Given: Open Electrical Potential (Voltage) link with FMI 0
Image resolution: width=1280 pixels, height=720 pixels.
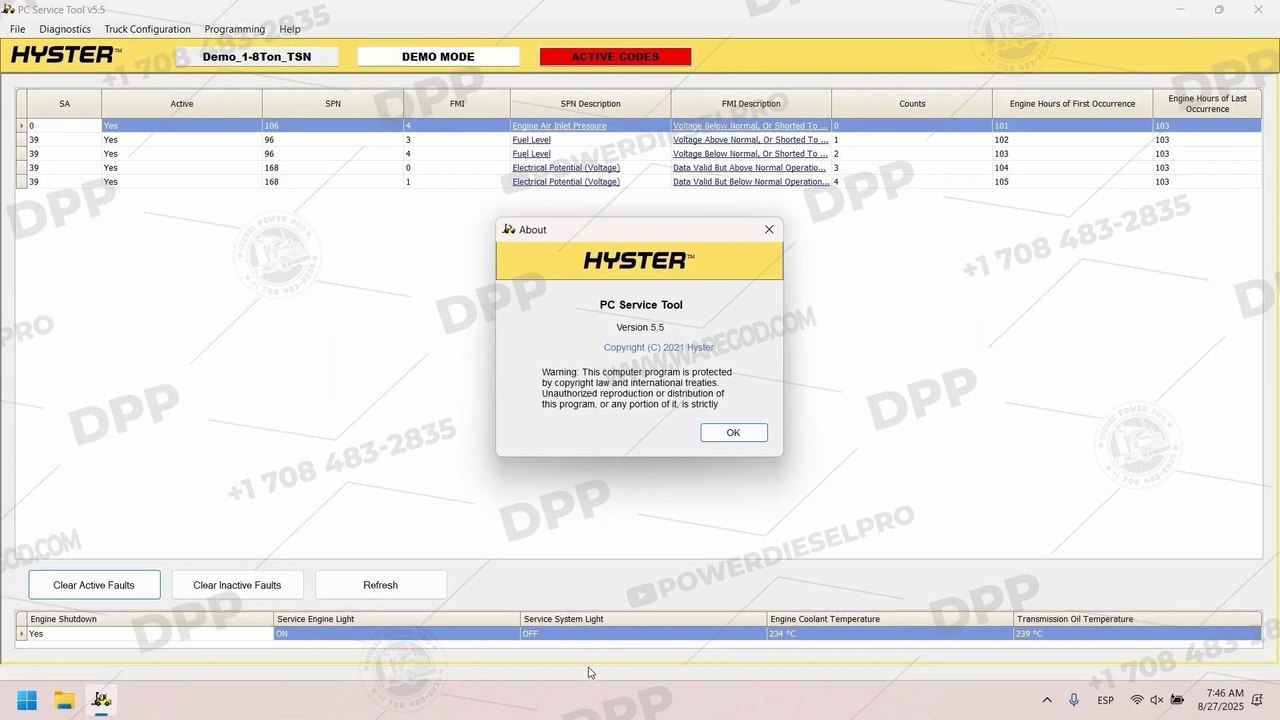Looking at the screenshot, I should (x=566, y=168).
